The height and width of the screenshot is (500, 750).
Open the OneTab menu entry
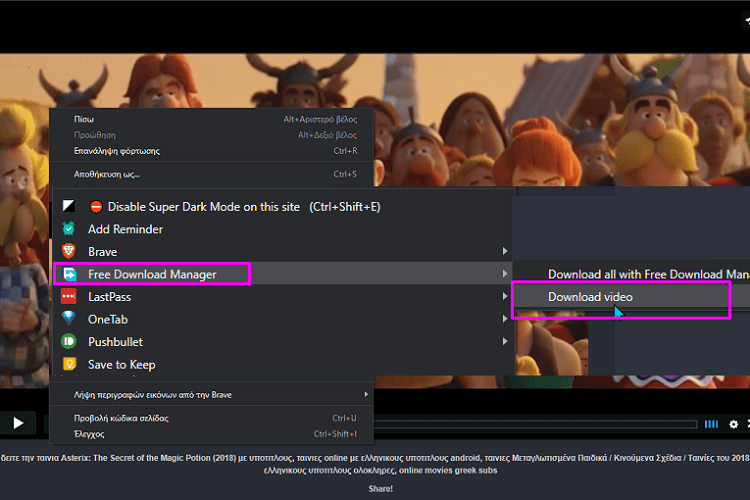point(282,319)
